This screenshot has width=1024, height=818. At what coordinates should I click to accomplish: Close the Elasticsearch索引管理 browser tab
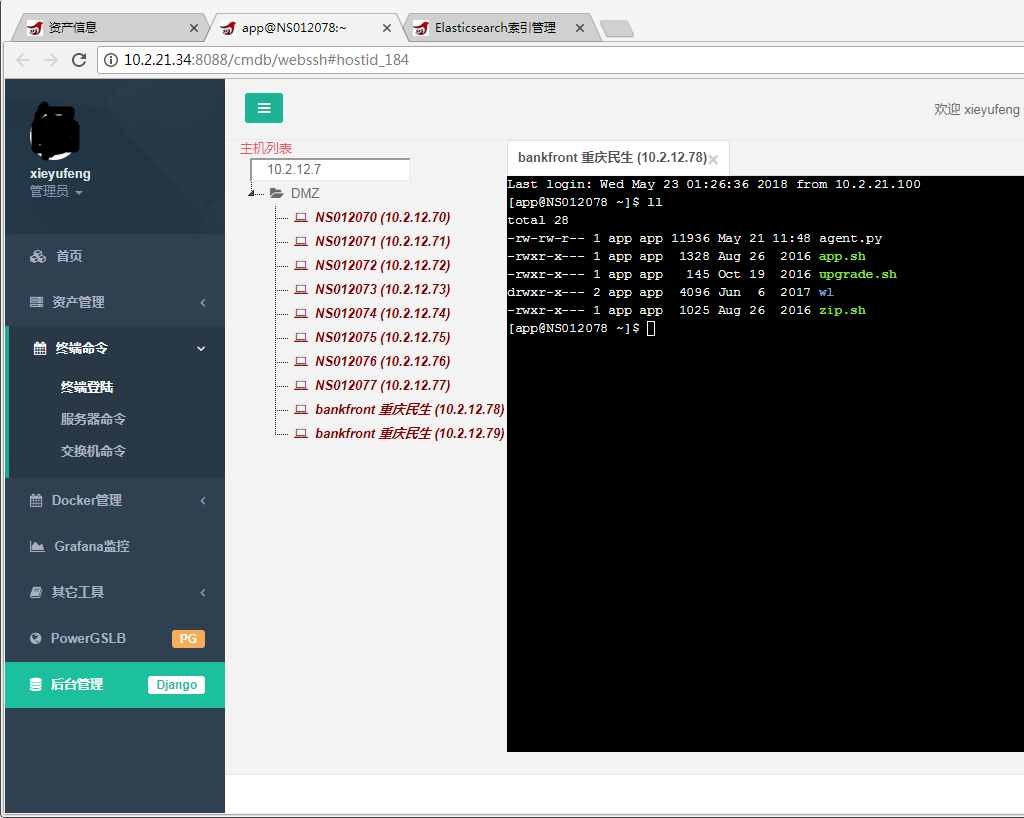coord(580,28)
